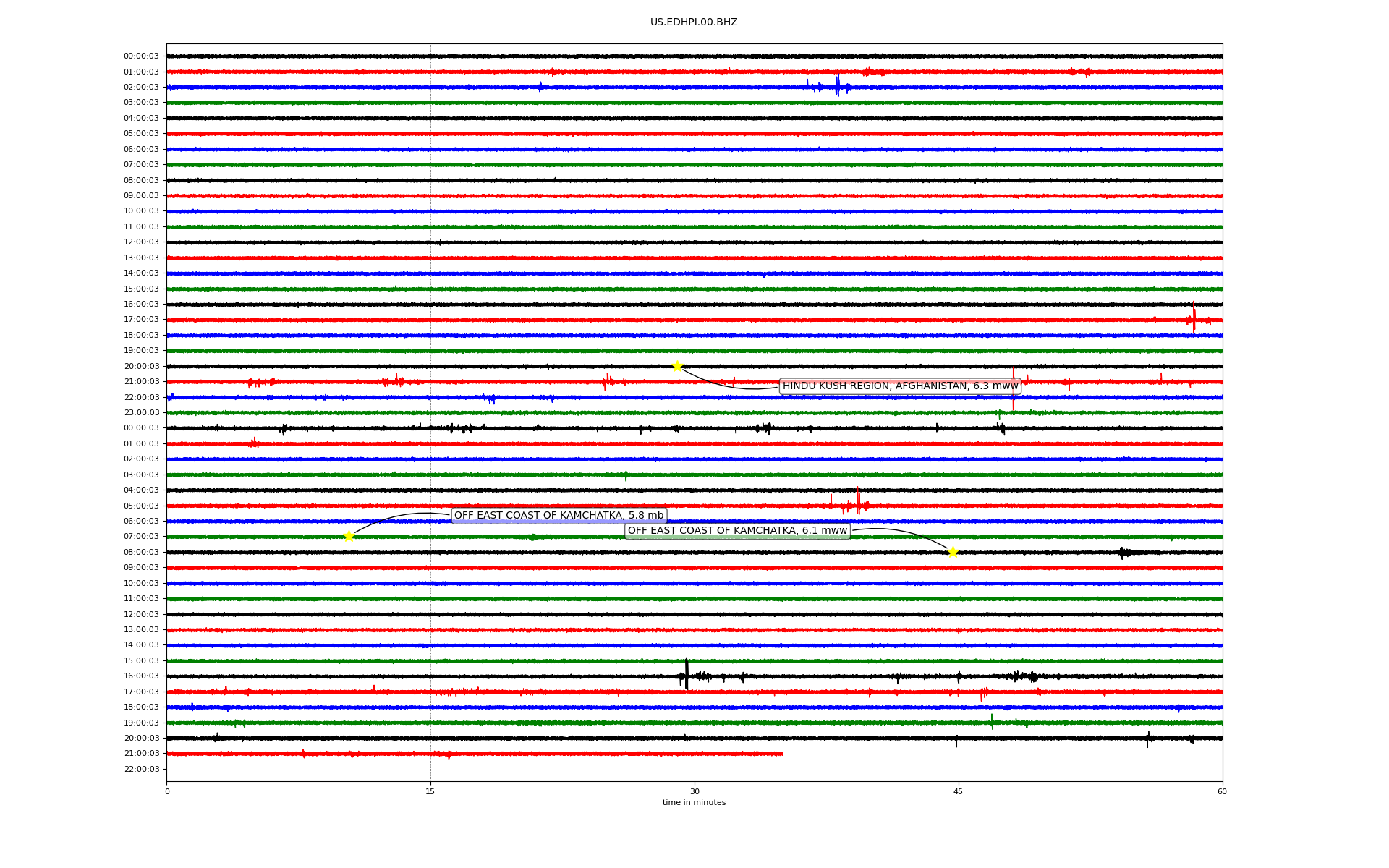
Task: Click the Hindu Kush earthquake star marker
Action: pos(677,366)
